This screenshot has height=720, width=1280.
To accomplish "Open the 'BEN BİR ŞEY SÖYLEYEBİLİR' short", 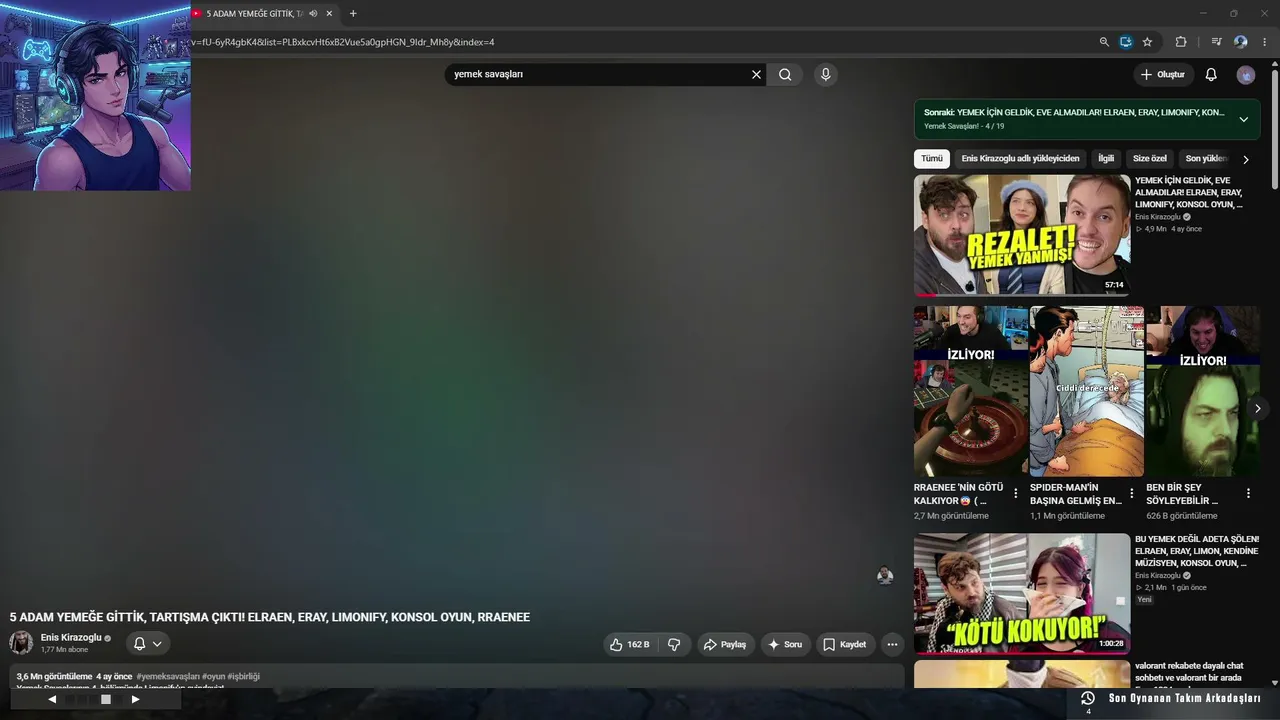I will coord(1203,391).
